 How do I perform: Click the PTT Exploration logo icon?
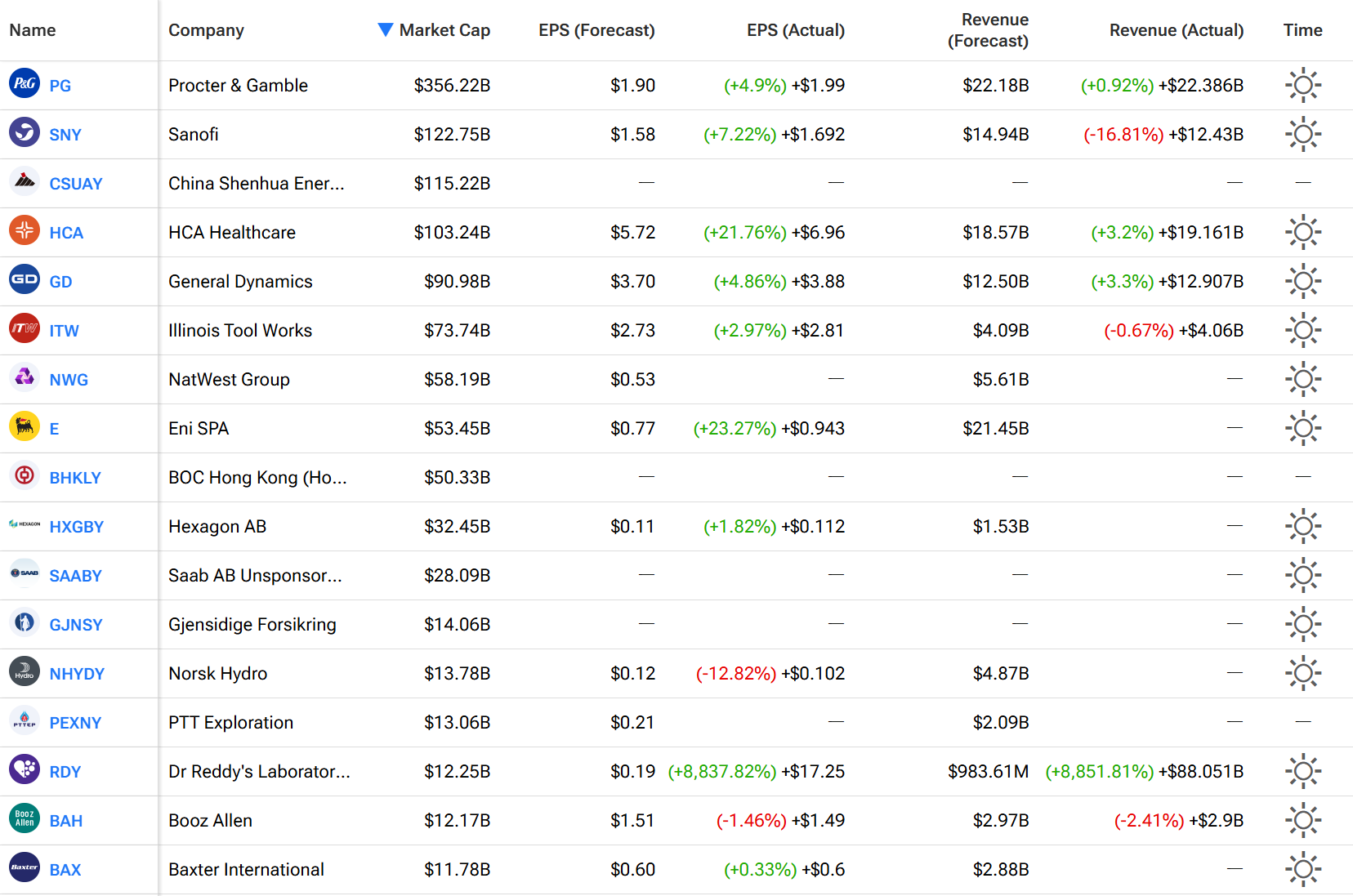coord(25,720)
